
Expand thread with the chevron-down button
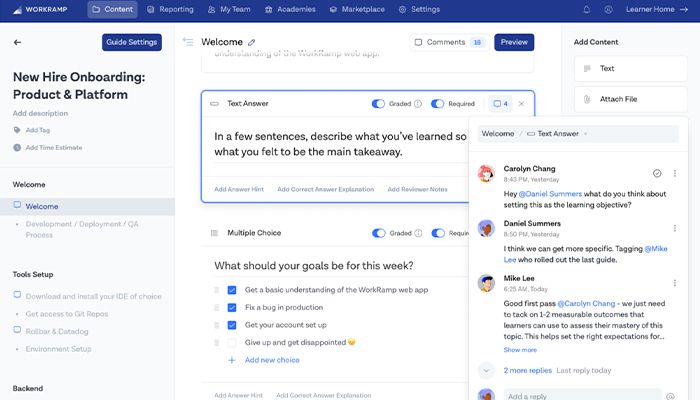tap(486, 371)
